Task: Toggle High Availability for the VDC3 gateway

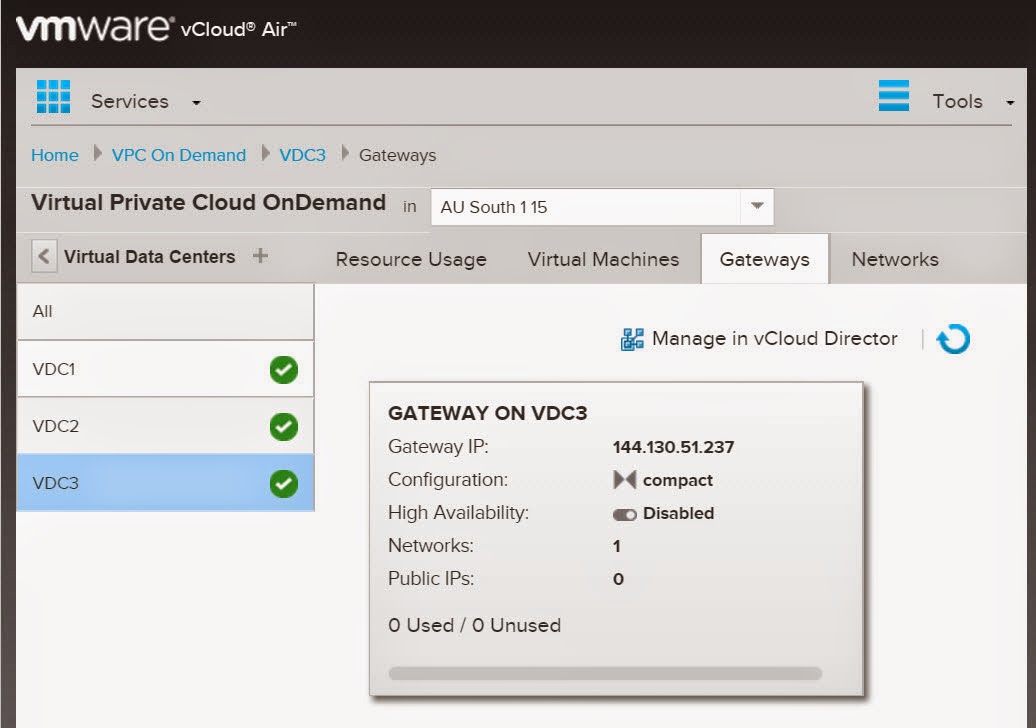Action: [x=625, y=513]
